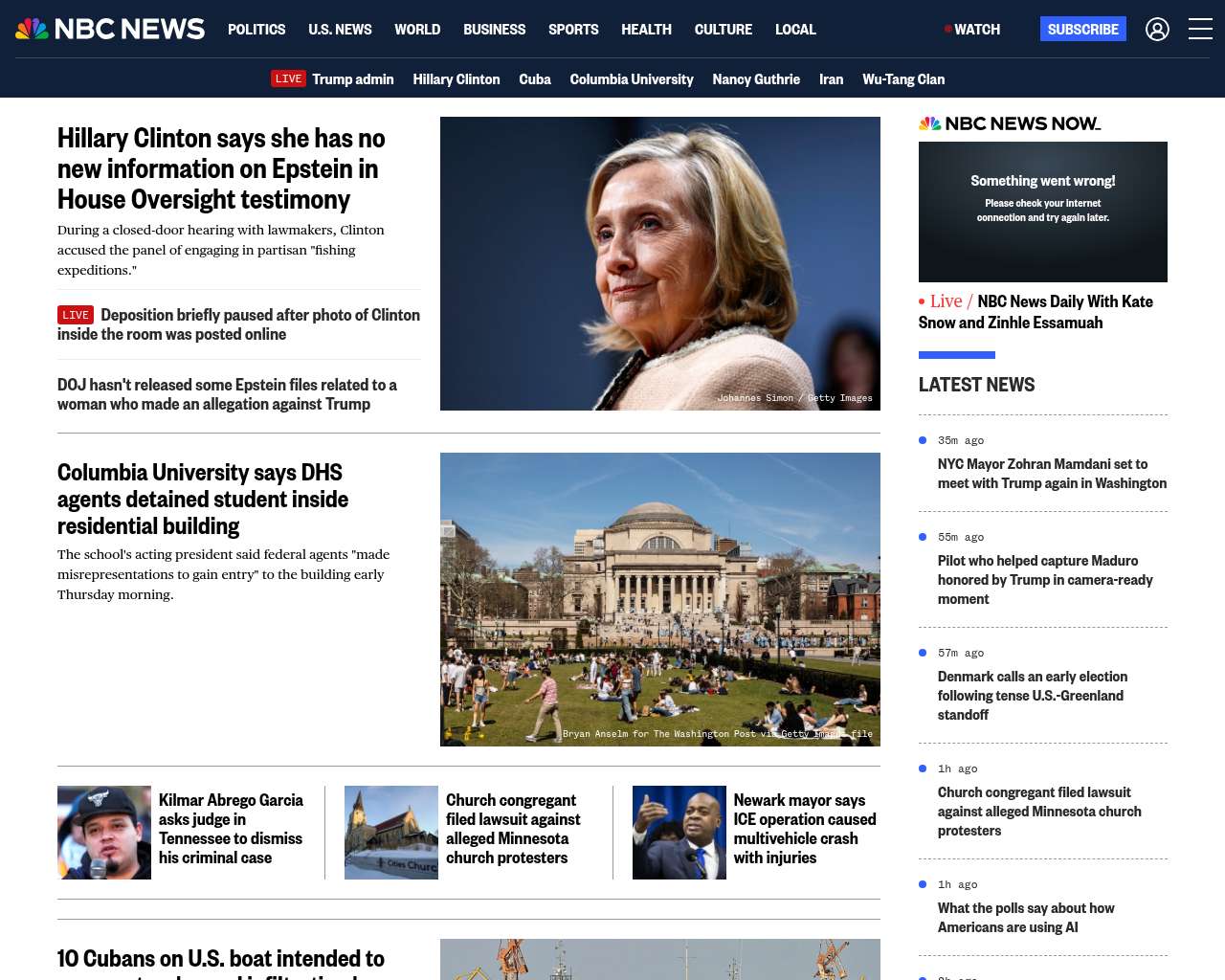1225x980 pixels.
Task: Click the LIVE badge next to Deposition headline
Action: [x=76, y=315]
